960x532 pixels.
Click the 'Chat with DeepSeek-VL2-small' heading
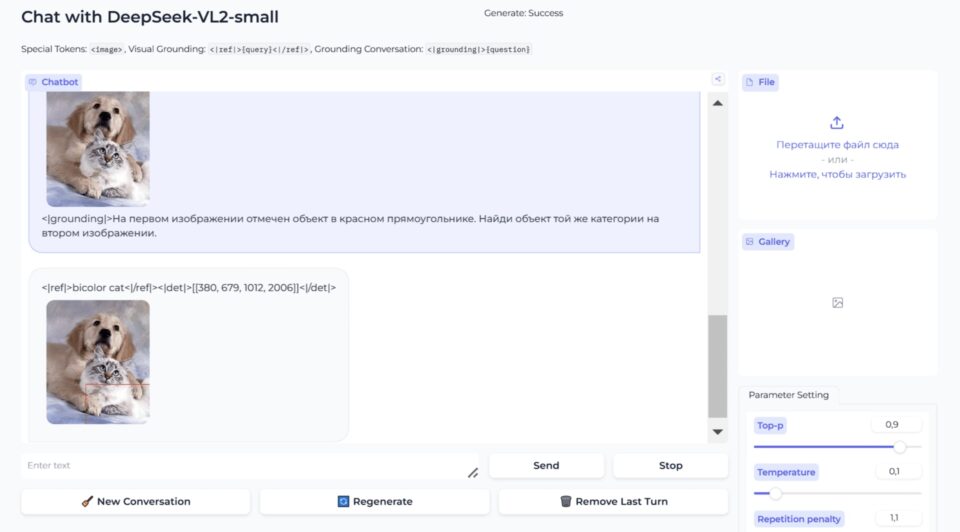coord(150,17)
